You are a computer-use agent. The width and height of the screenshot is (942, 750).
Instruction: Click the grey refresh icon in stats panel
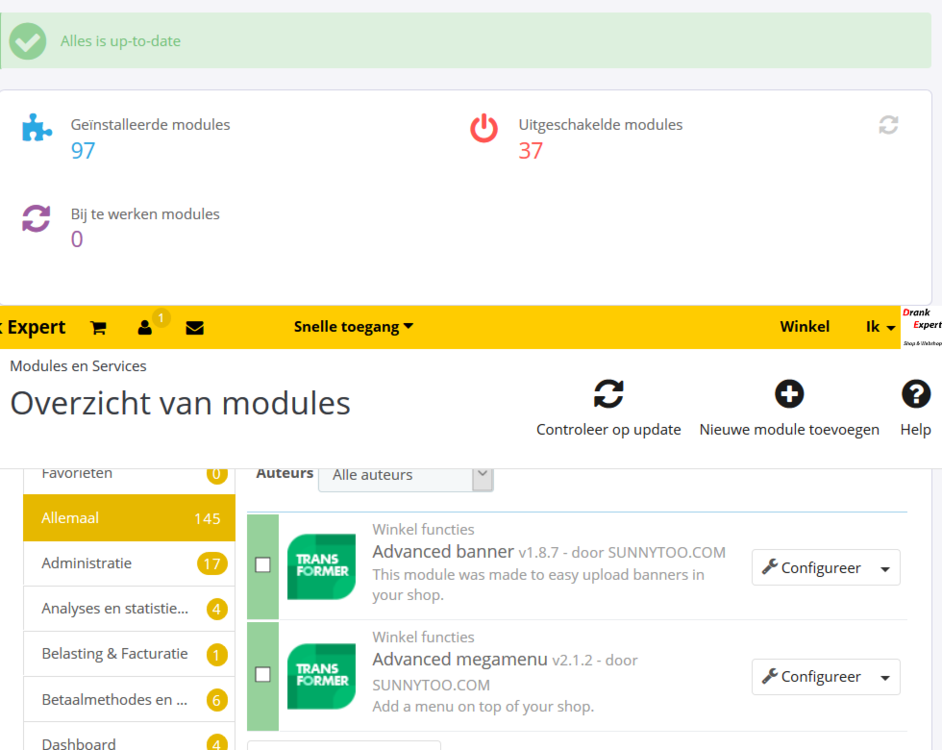point(888,125)
